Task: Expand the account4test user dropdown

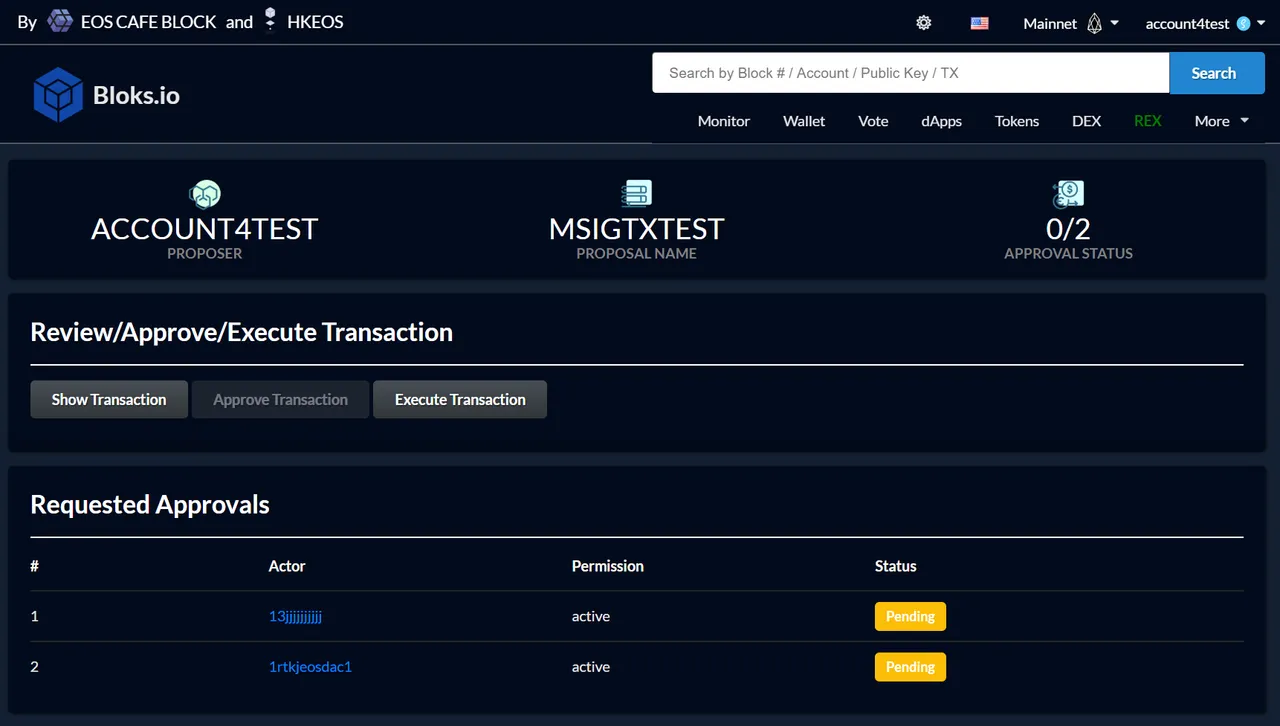Action: [1198, 23]
